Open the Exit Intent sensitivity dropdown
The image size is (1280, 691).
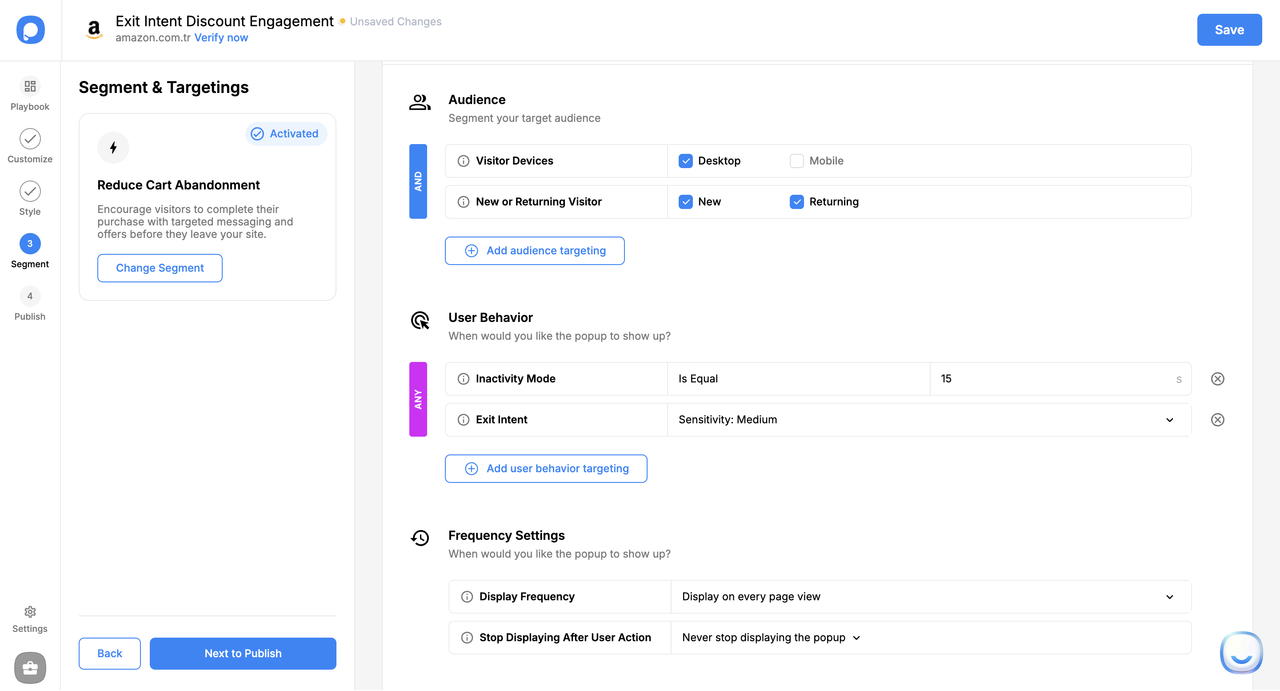point(929,420)
